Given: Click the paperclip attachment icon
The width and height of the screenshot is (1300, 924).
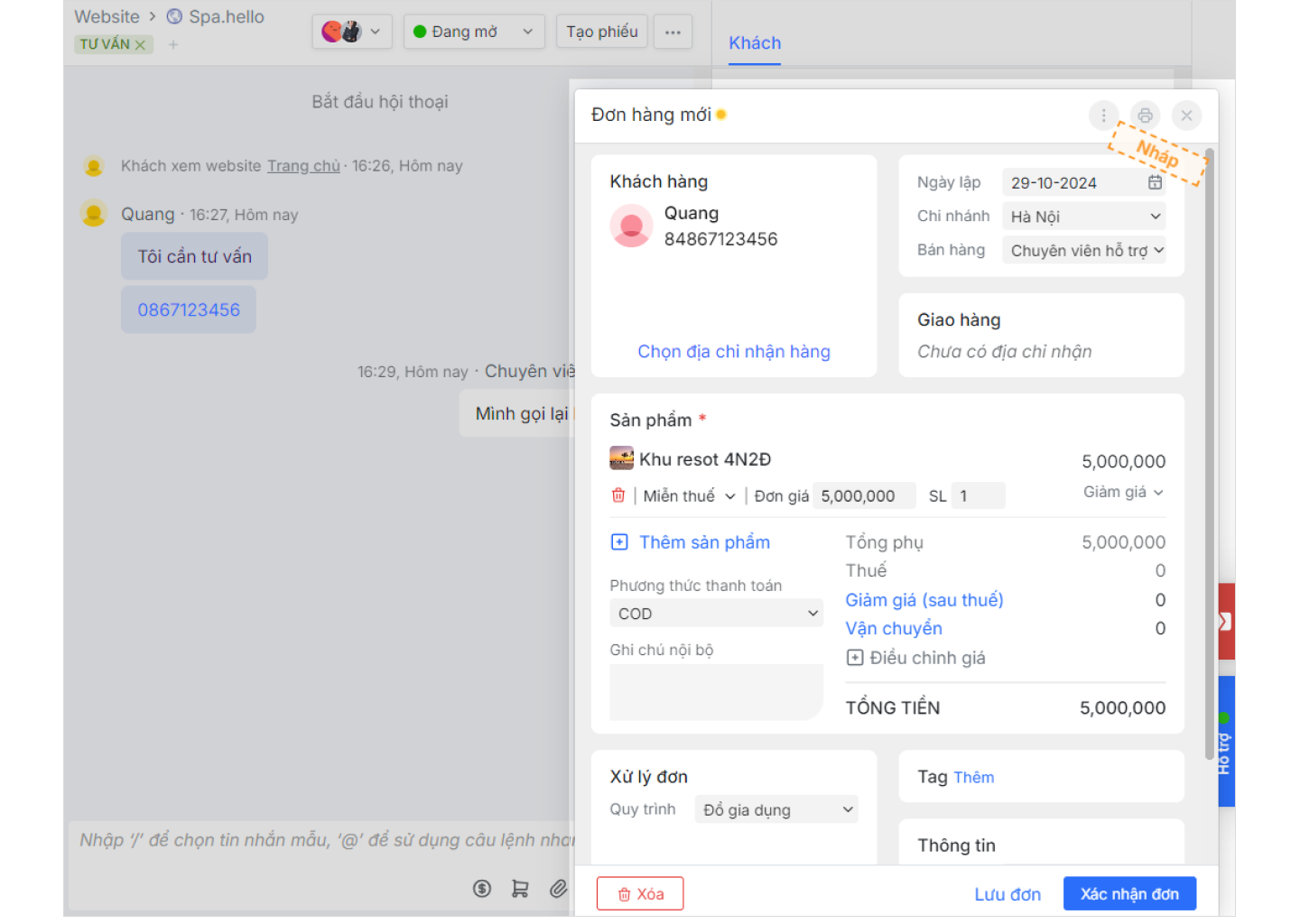Looking at the screenshot, I should pos(559,889).
